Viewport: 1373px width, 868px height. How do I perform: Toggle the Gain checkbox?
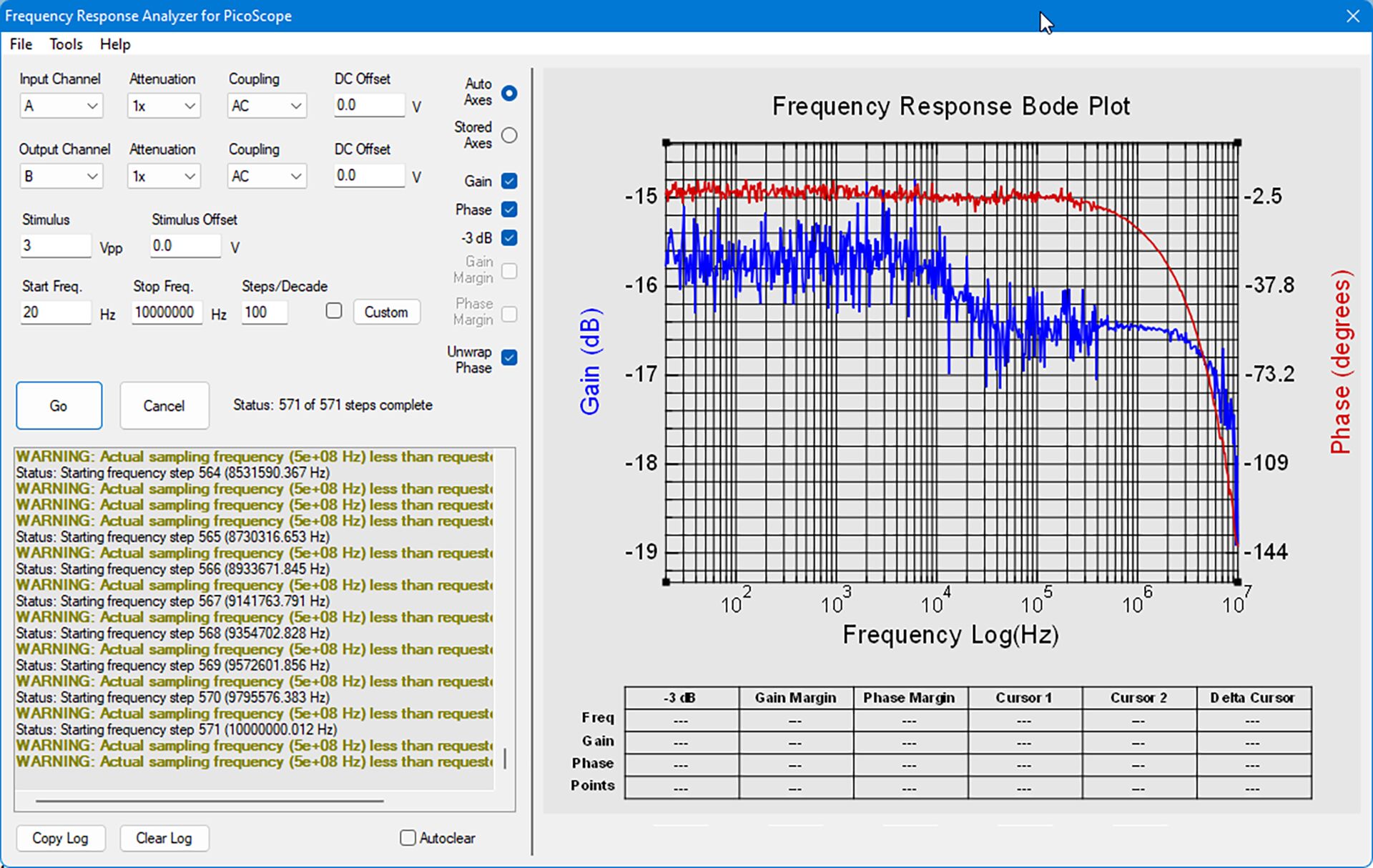pos(509,181)
